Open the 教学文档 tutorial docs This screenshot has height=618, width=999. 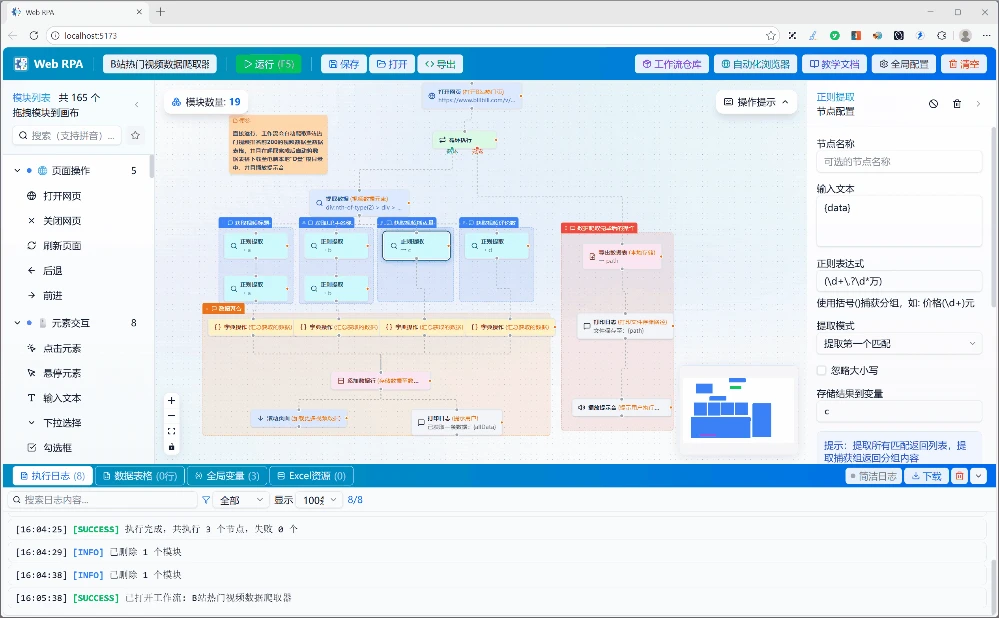tap(834, 64)
